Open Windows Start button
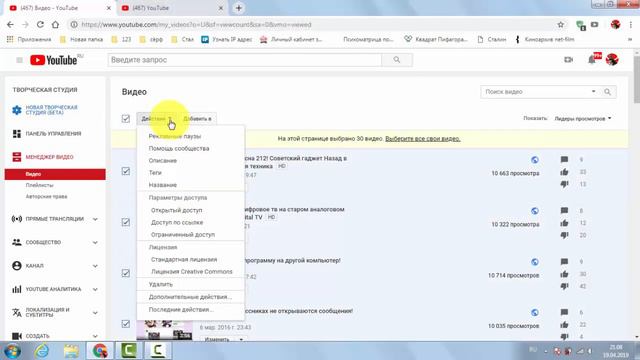Image resolution: width=640 pixels, height=360 pixels. pos(12,351)
